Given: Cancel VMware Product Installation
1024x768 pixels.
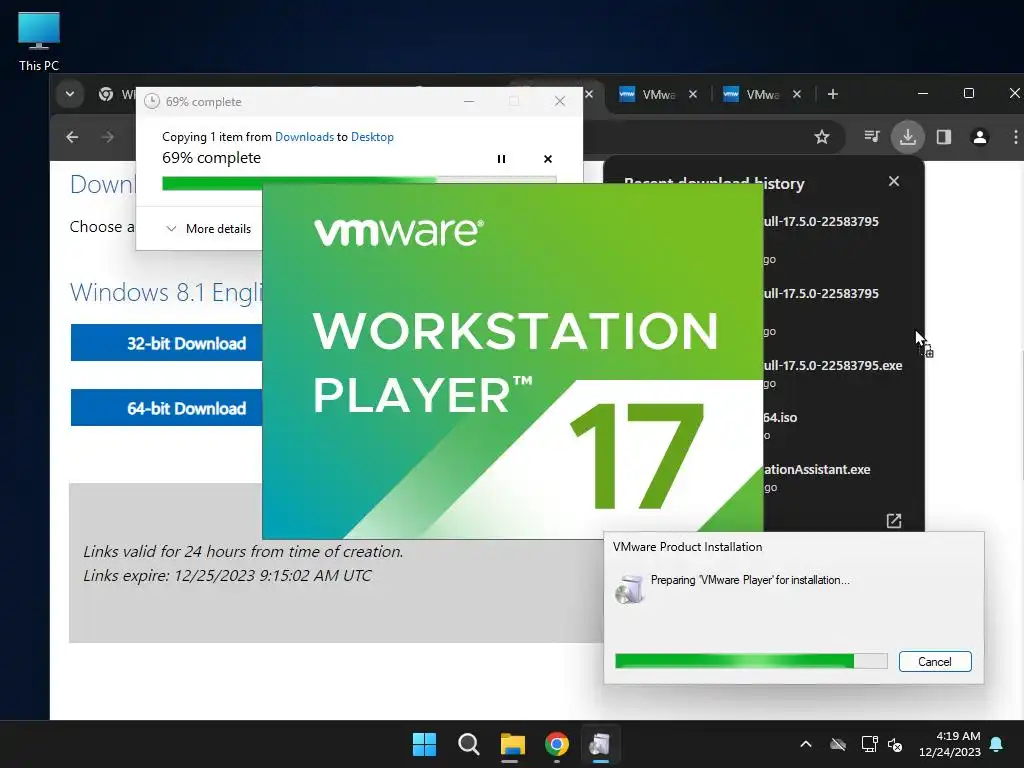Looking at the screenshot, I should pyautogui.click(x=935, y=662).
